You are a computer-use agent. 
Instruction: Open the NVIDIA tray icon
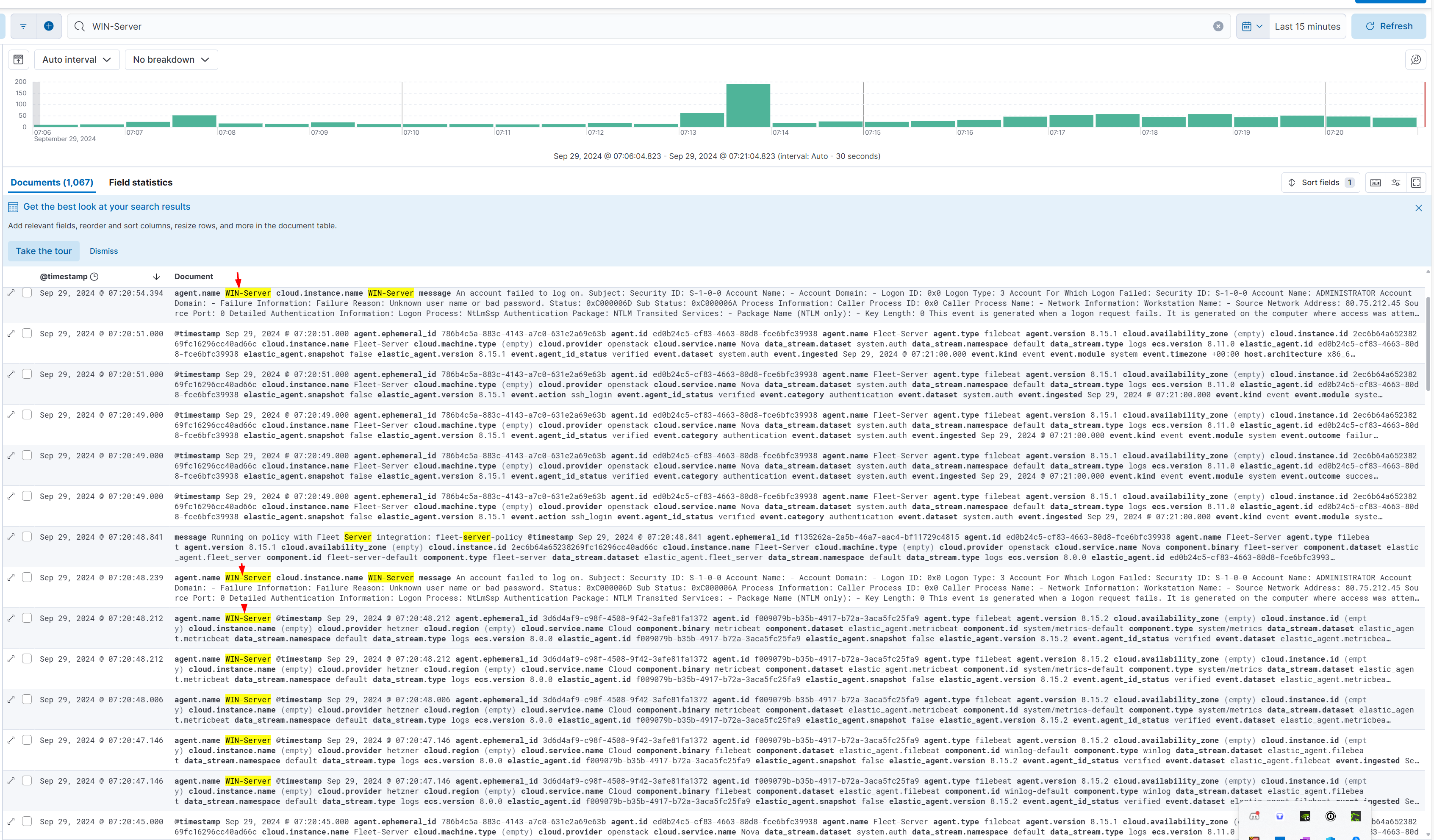[x=1305, y=816]
